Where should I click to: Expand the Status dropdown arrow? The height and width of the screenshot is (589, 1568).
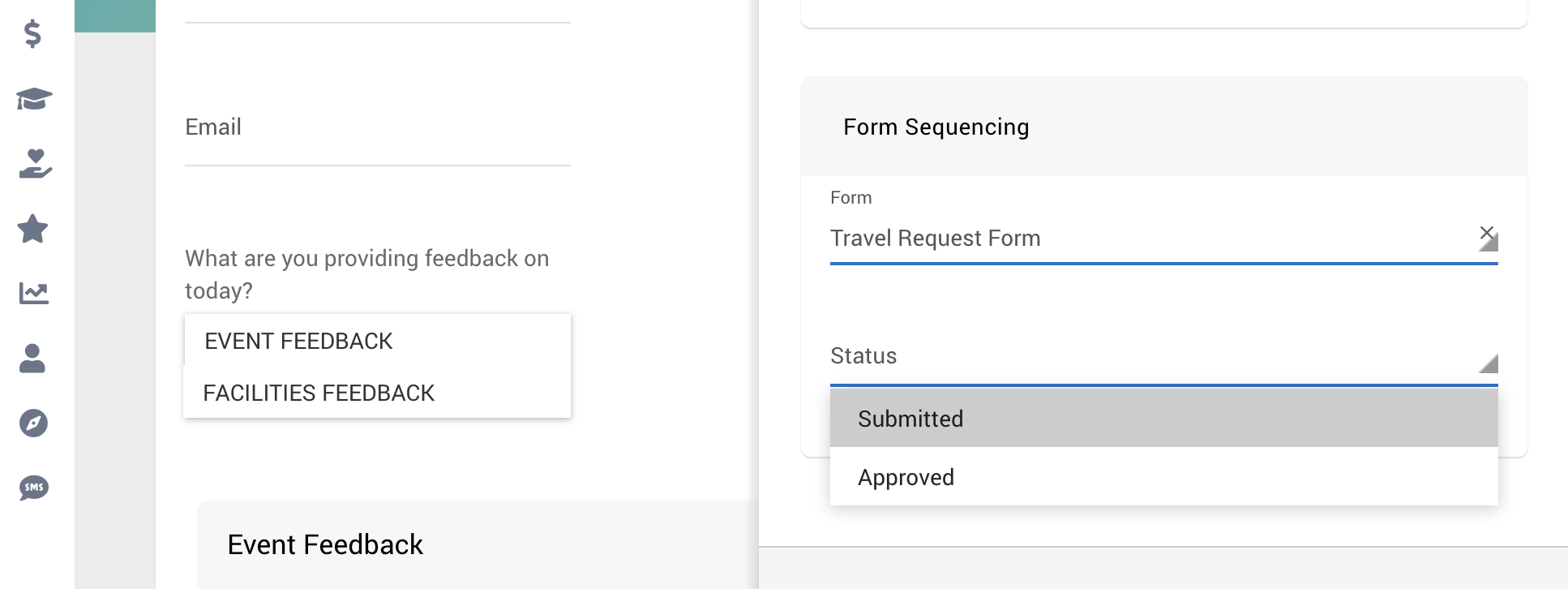tap(1489, 363)
